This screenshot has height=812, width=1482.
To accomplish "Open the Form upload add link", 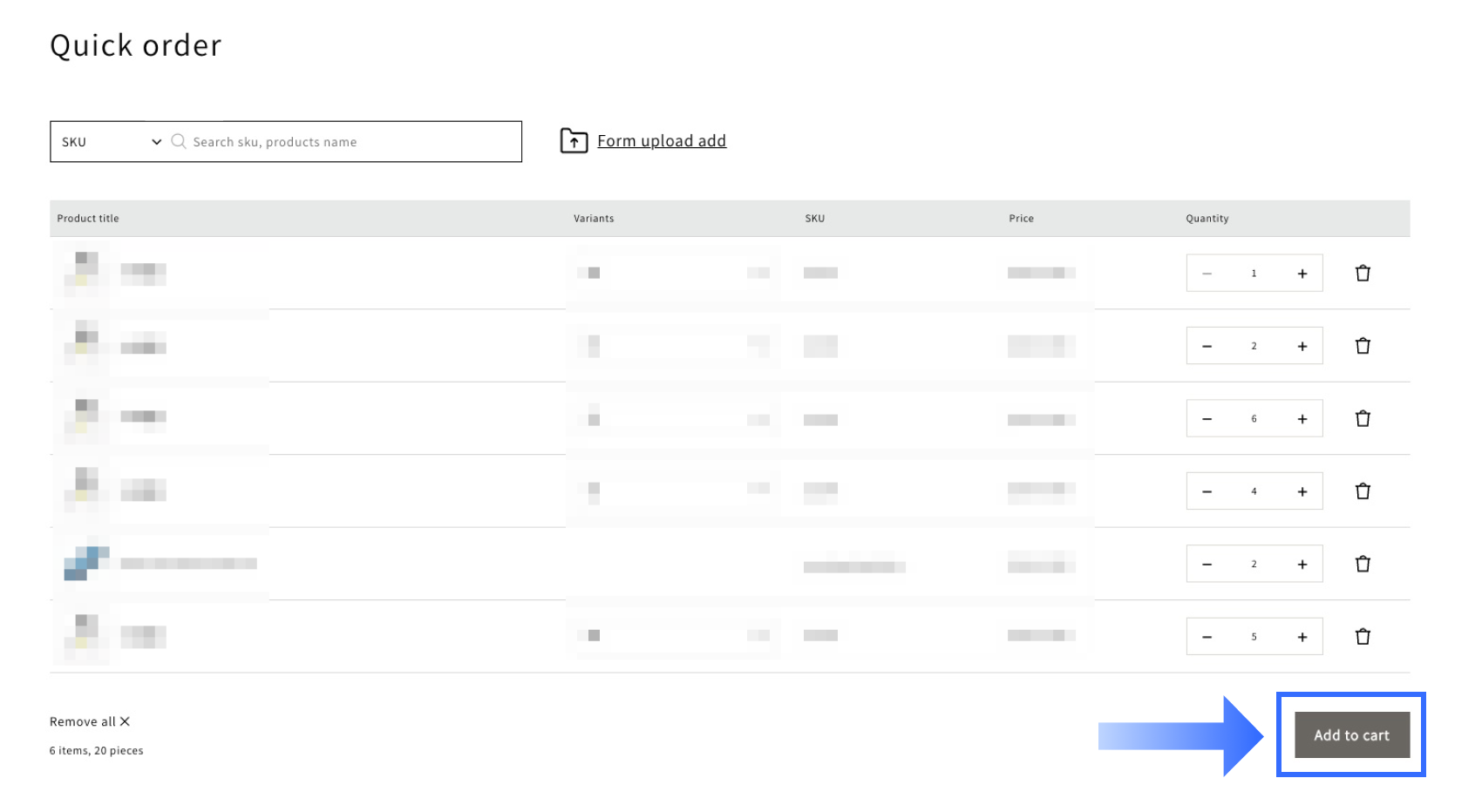I will [661, 141].
